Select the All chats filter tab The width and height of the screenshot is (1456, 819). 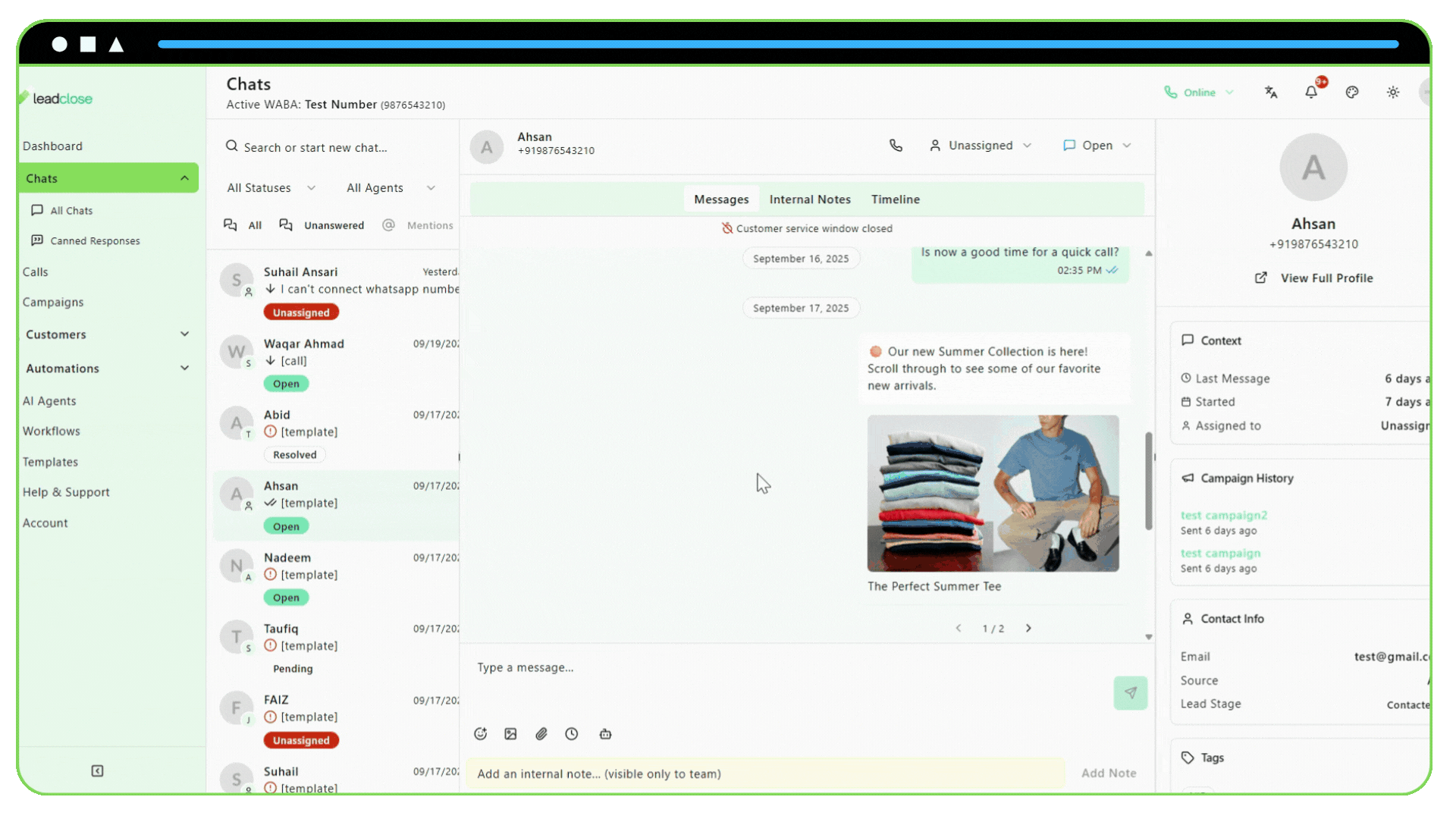point(243,225)
